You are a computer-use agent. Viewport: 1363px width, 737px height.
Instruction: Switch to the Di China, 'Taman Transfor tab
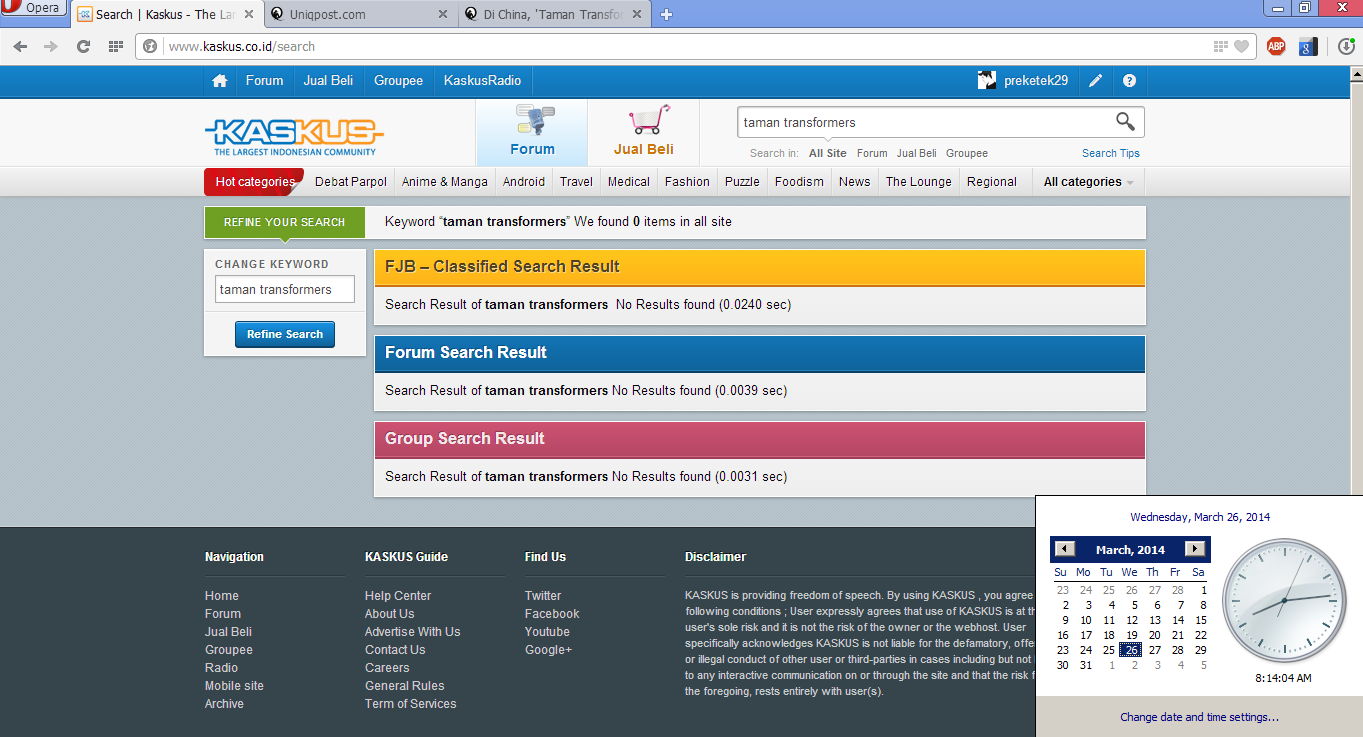point(555,14)
